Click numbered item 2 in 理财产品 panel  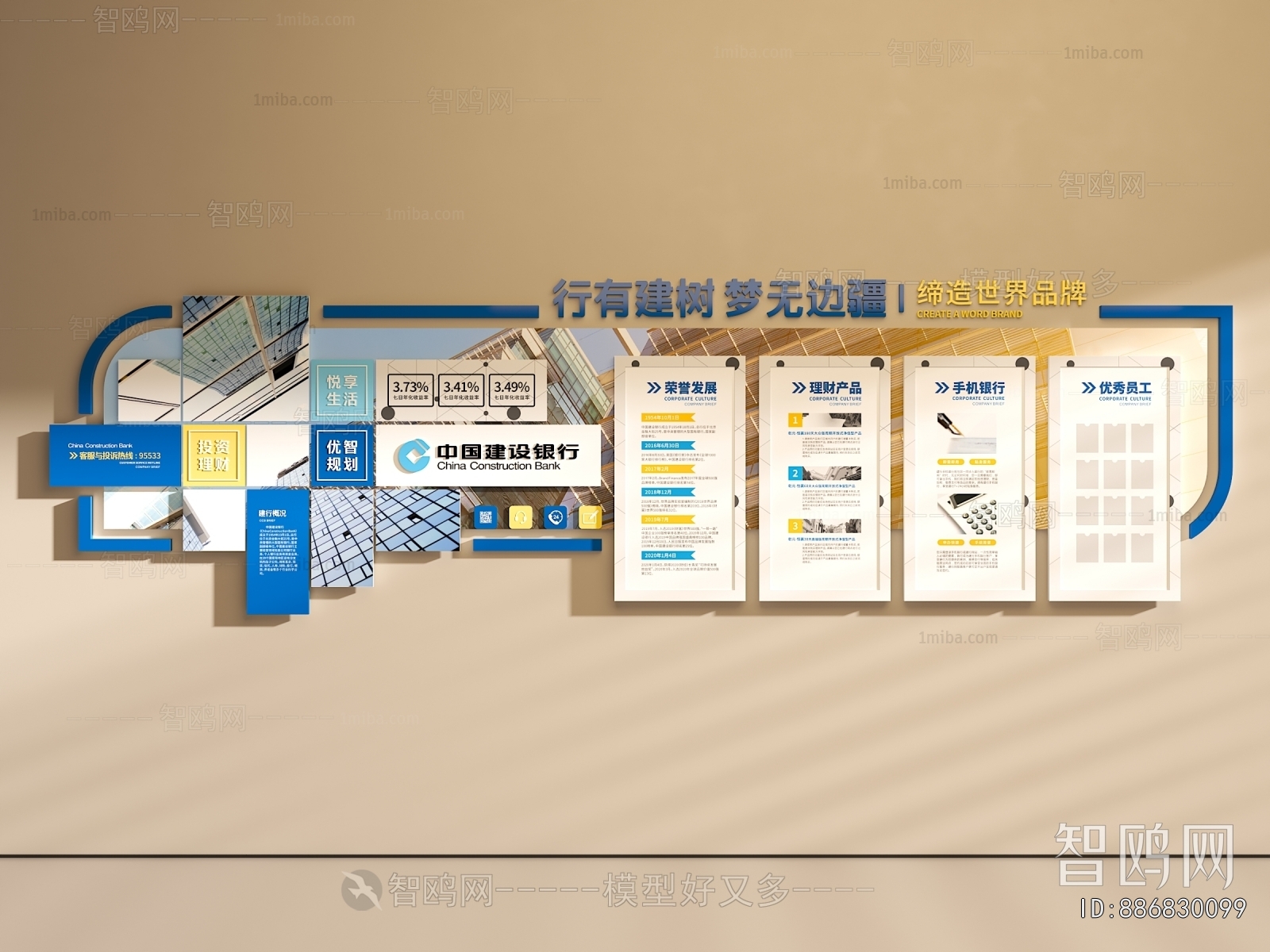795,474
